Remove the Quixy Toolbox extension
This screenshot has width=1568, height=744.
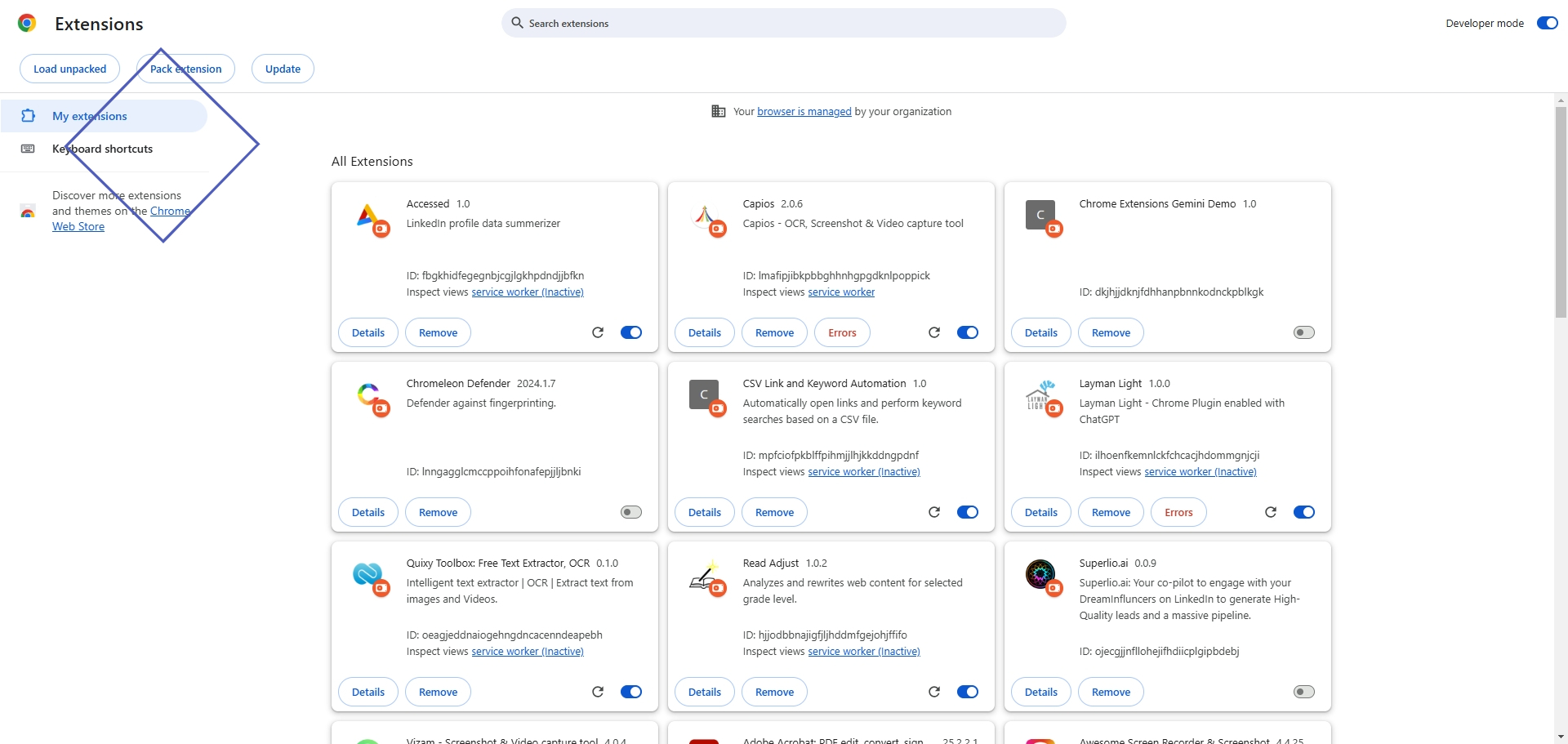pyautogui.click(x=438, y=692)
